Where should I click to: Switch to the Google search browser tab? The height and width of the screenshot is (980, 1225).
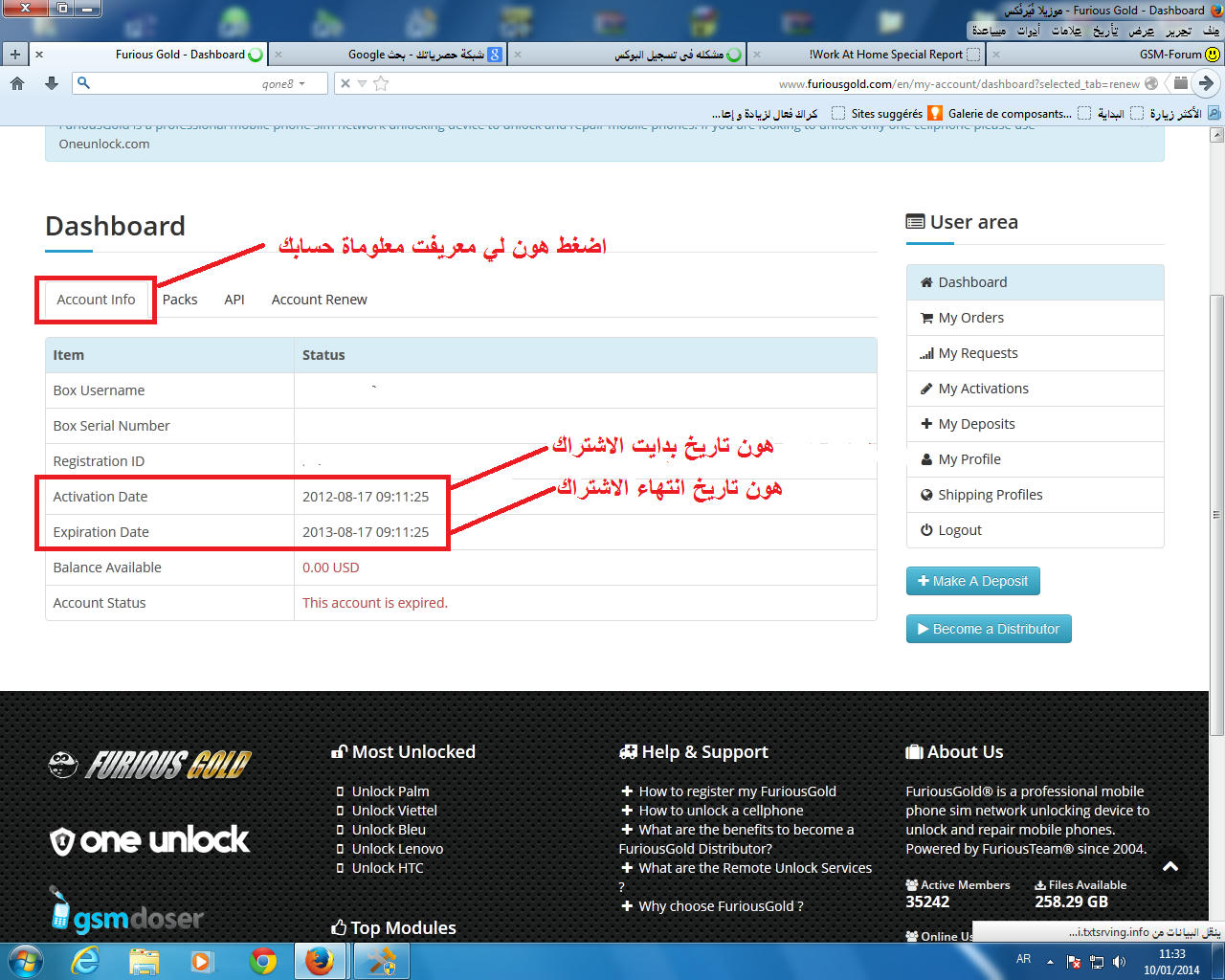388,55
